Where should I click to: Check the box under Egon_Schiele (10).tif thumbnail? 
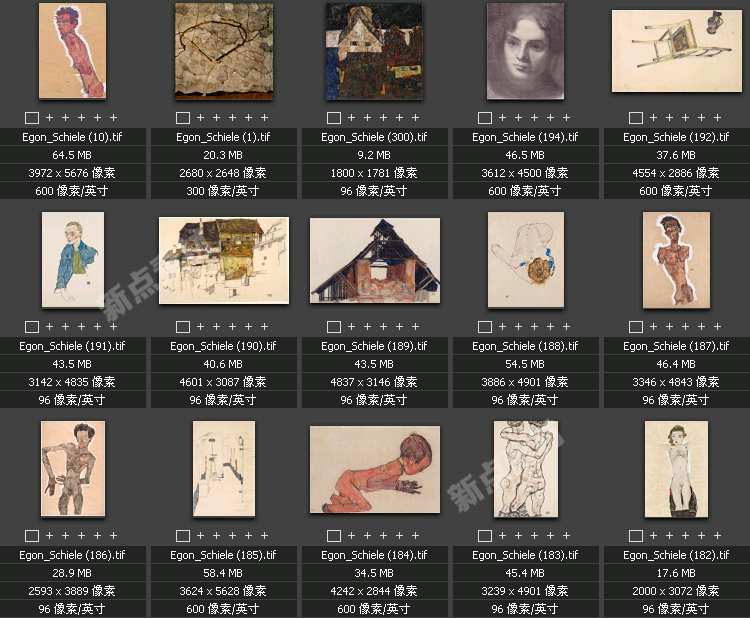point(32,118)
